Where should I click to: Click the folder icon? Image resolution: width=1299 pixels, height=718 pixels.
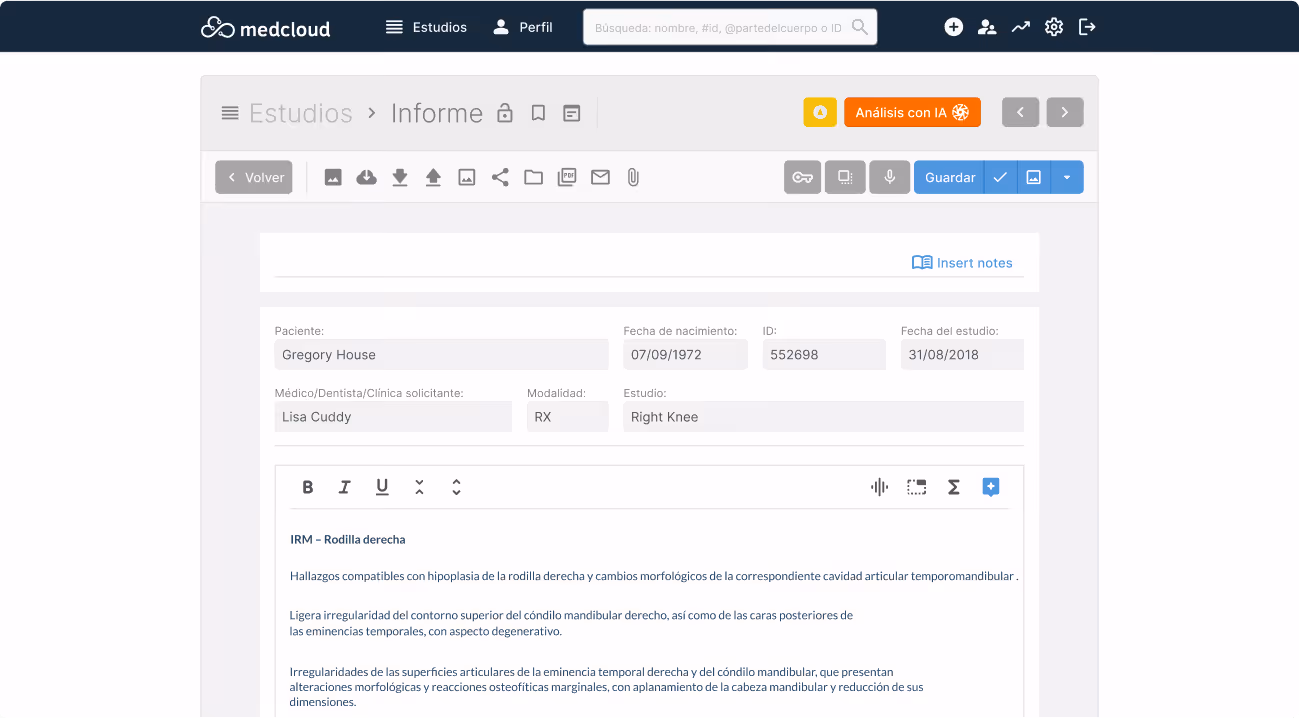[534, 177]
